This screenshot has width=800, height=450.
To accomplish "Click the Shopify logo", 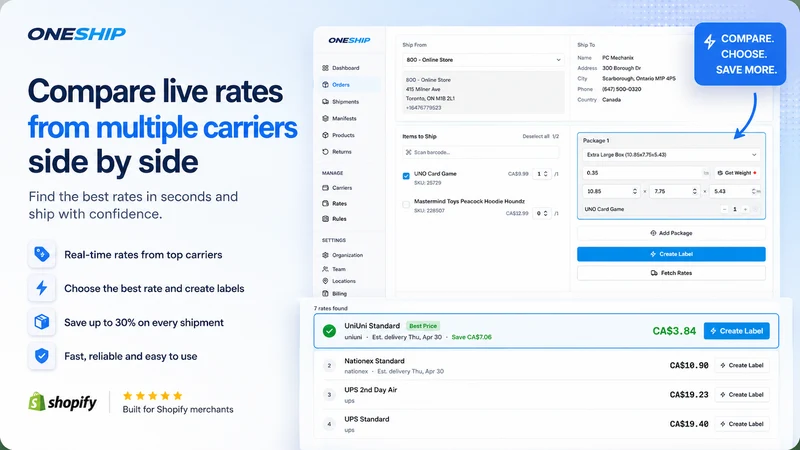I will coord(62,402).
